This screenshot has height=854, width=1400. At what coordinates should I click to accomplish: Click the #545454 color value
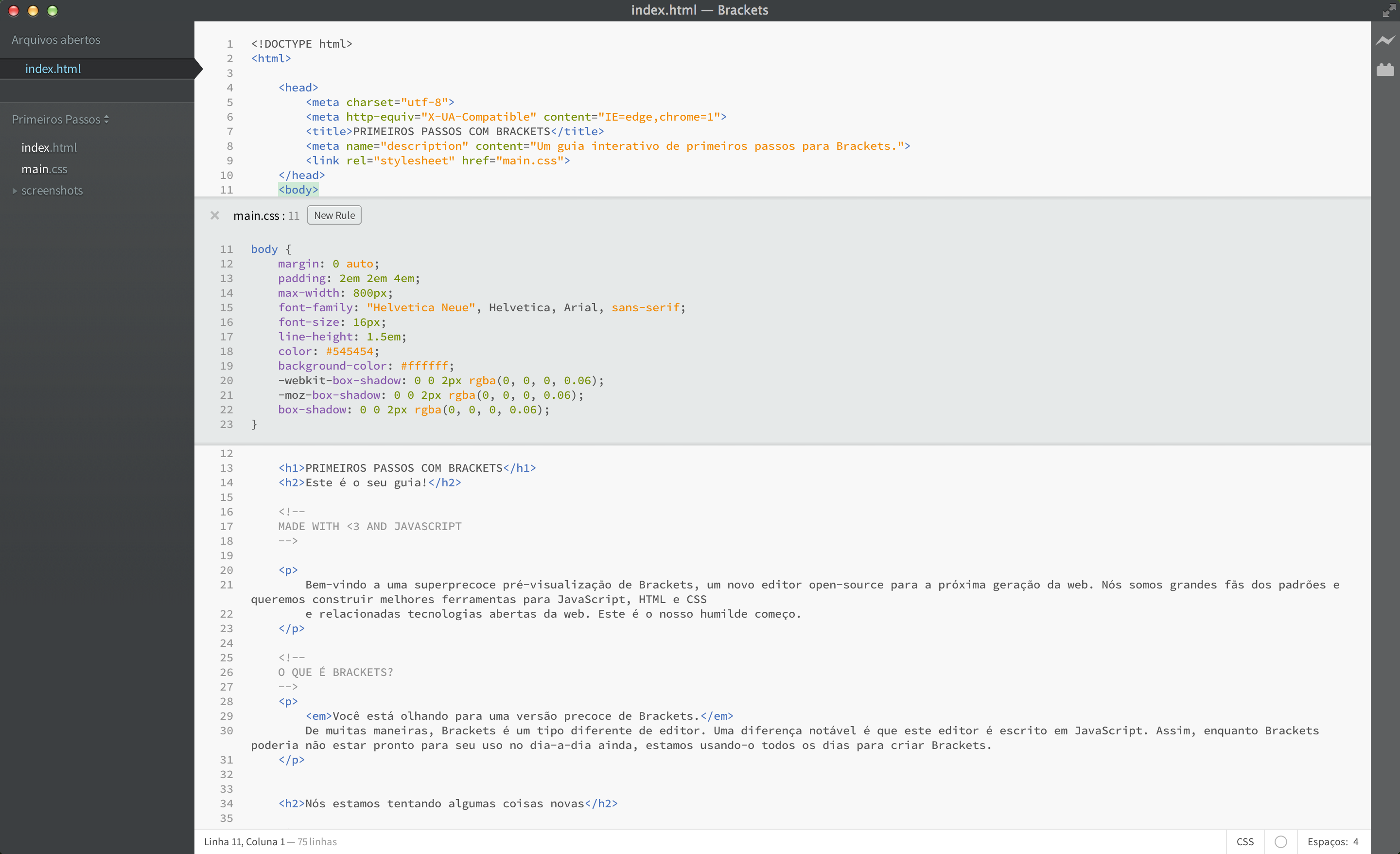point(349,352)
